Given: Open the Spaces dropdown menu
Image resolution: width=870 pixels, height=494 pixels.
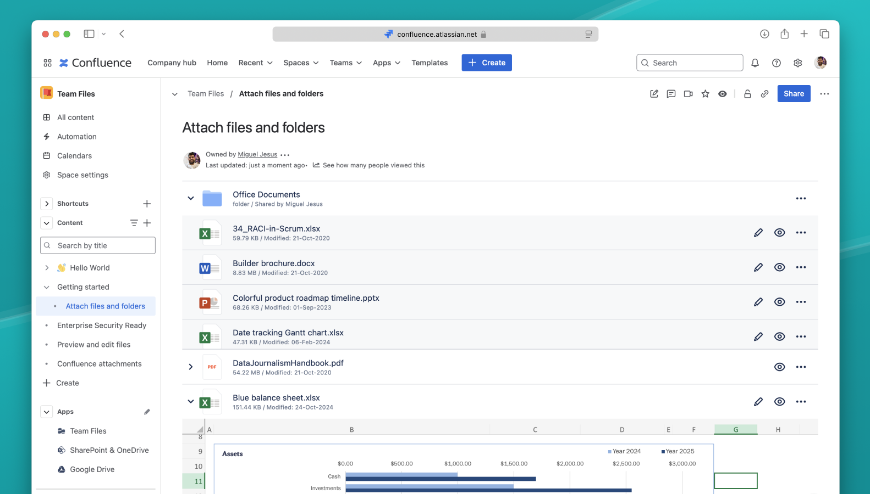Looking at the screenshot, I should click(x=300, y=63).
